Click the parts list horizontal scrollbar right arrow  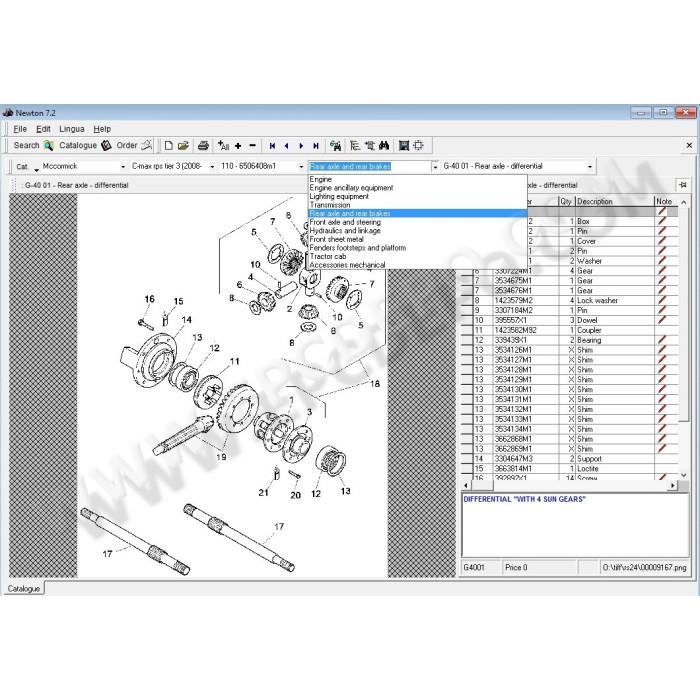coord(673,485)
